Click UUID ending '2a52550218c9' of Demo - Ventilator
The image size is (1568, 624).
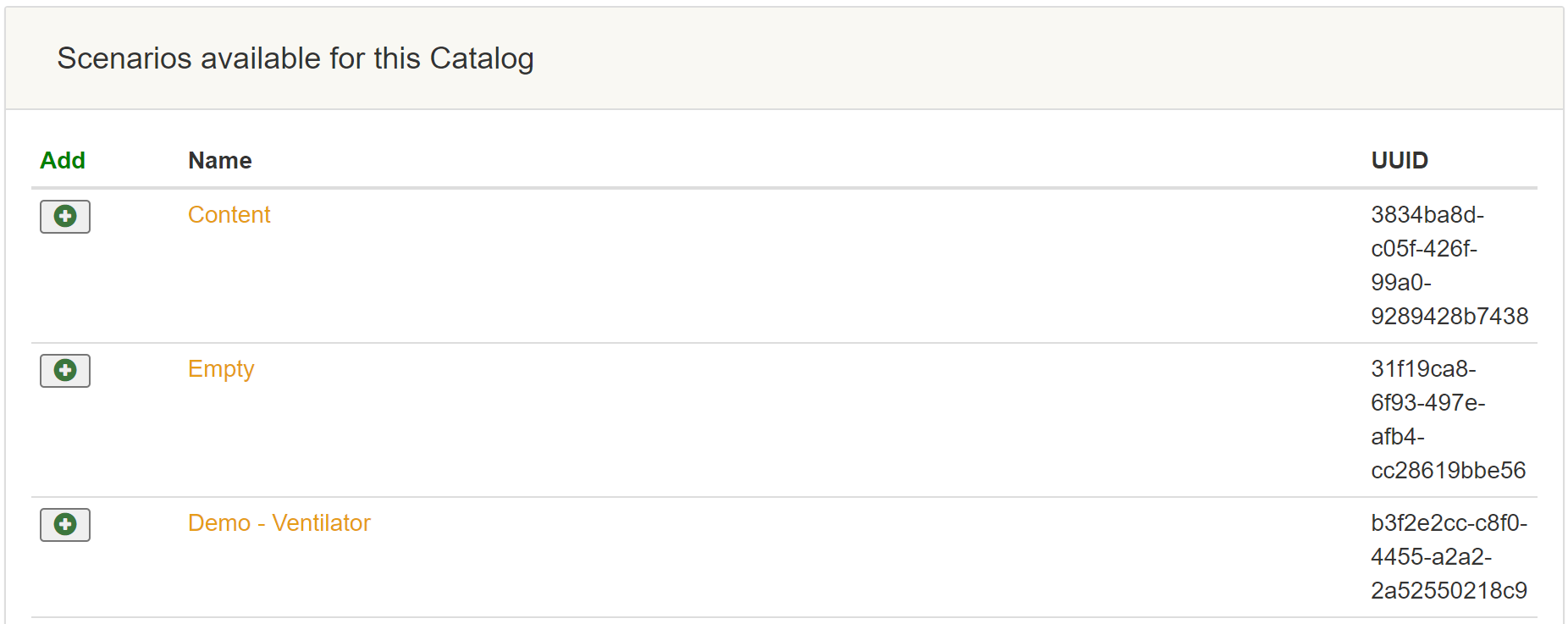pos(1449,591)
